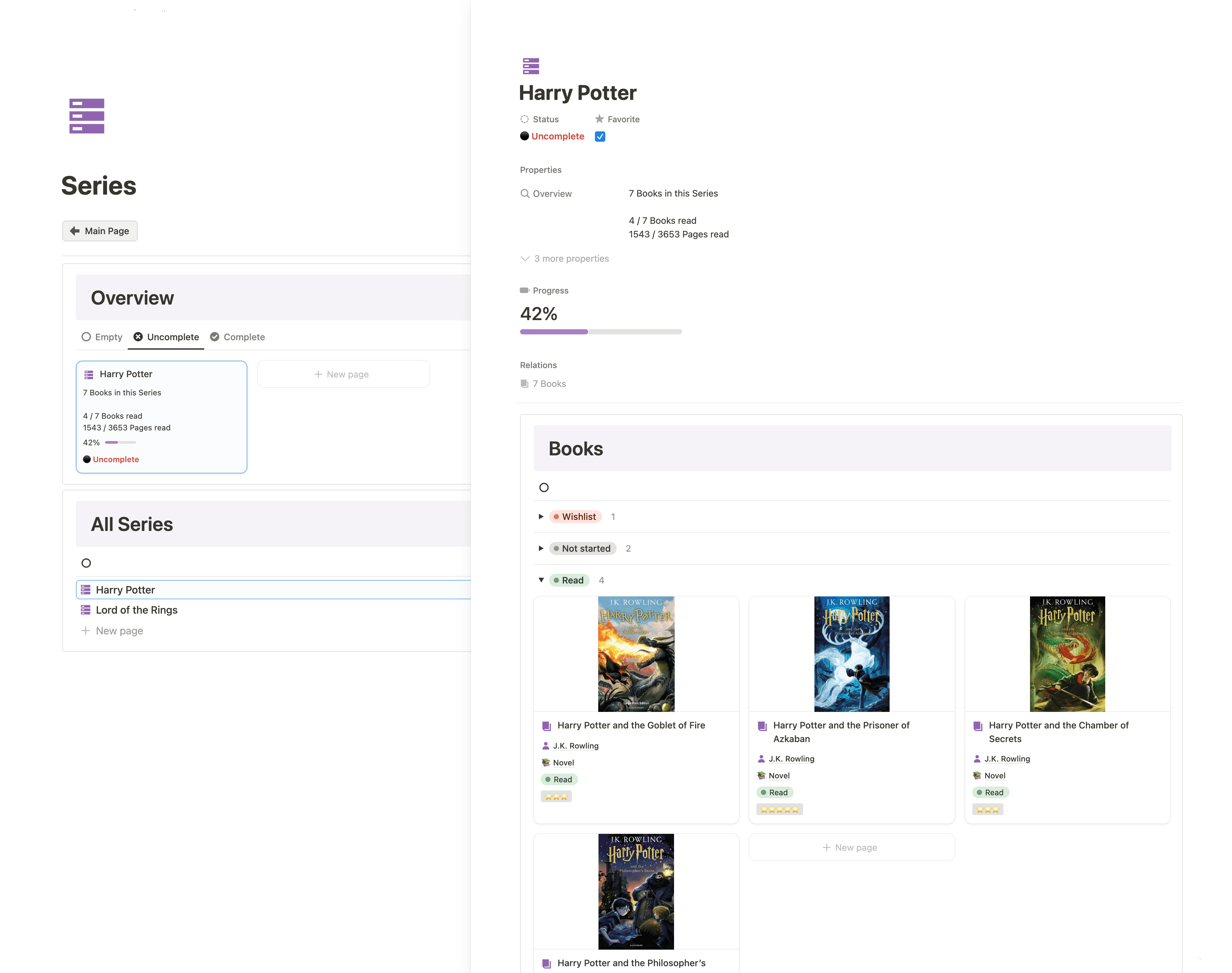Click the purple Series page icon
Viewport: 1232px width, 973px height.
pos(87,116)
